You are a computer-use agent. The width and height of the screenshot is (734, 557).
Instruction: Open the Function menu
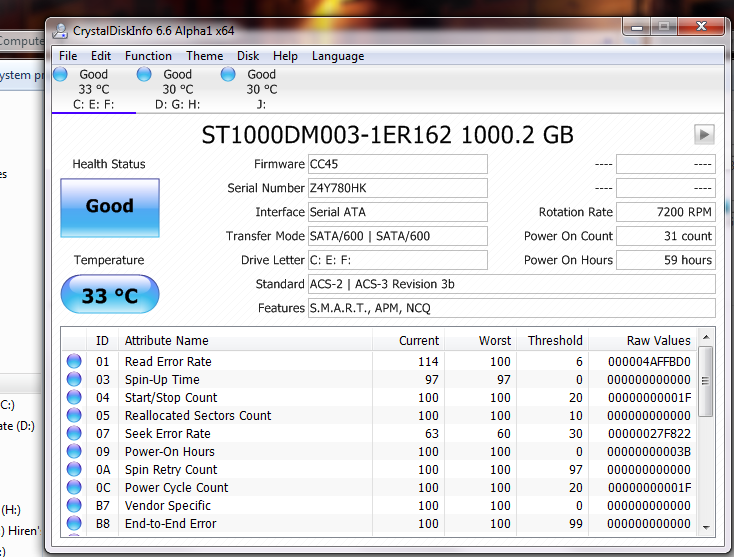[148, 56]
